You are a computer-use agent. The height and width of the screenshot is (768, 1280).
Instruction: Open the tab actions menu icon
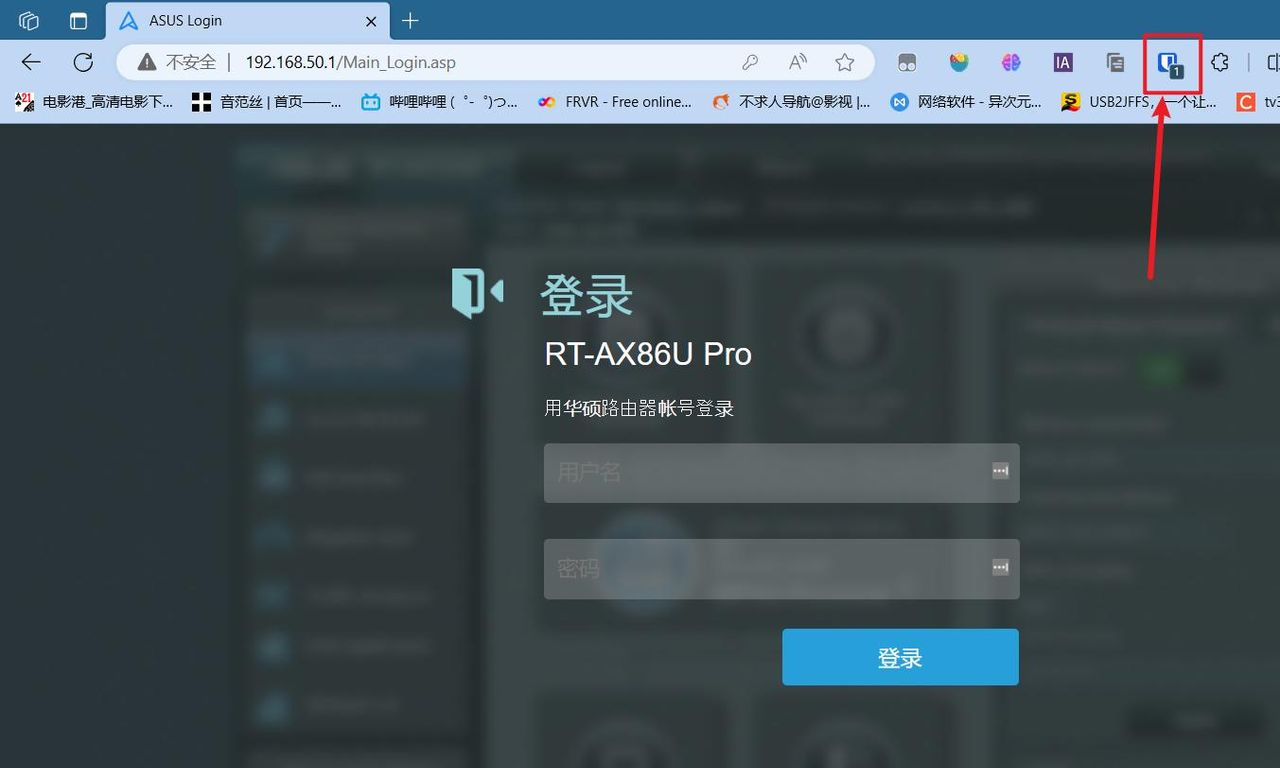pyautogui.click(x=78, y=20)
